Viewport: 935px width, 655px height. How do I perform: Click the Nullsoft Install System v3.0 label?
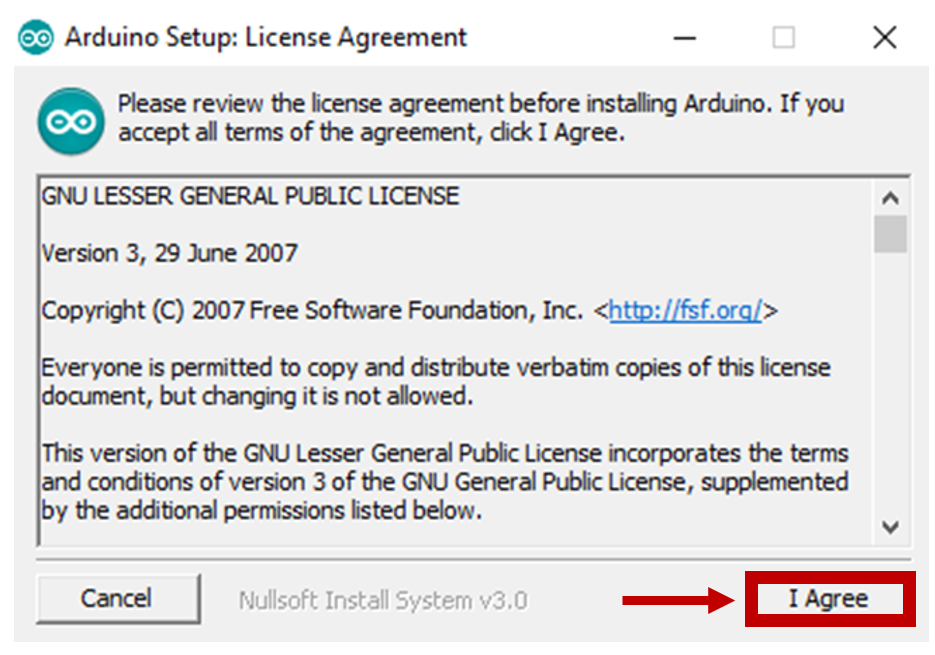(x=383, y=601)
